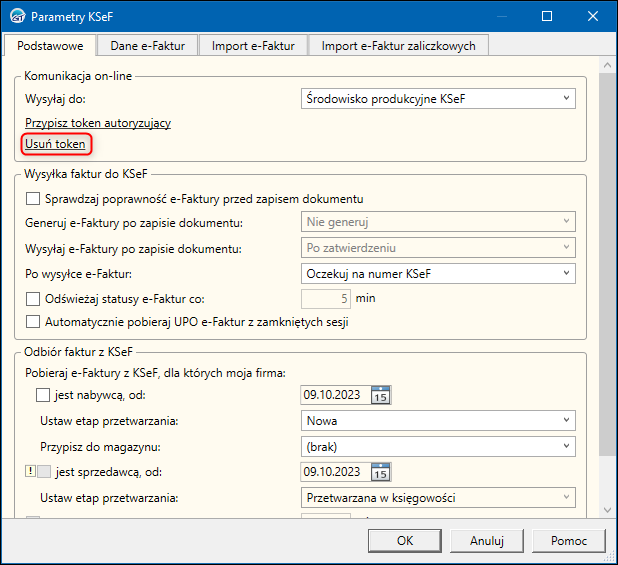The width and height of the screenshot is (618, 565).
Task: Open the 'Dane e-Faktur' tab
Action: tap(147, 46)
